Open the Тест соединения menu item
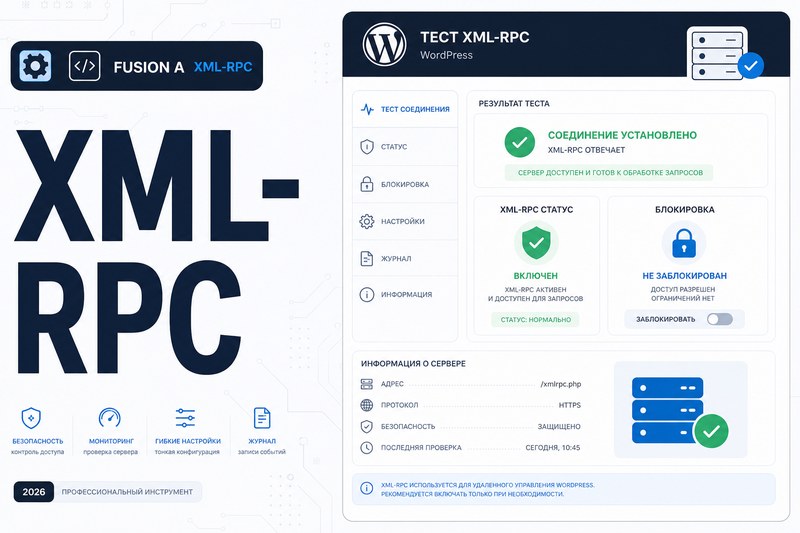This screenshot has width=800, height=533. [x=405, y=109]
